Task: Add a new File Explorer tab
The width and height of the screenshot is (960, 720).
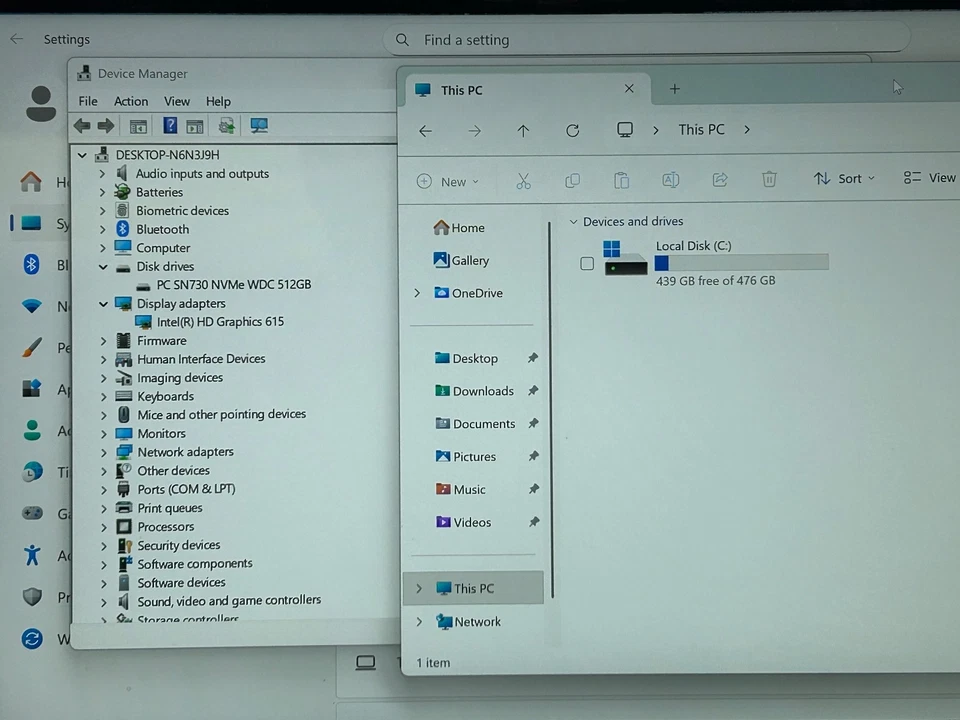Action: (675, 89)
